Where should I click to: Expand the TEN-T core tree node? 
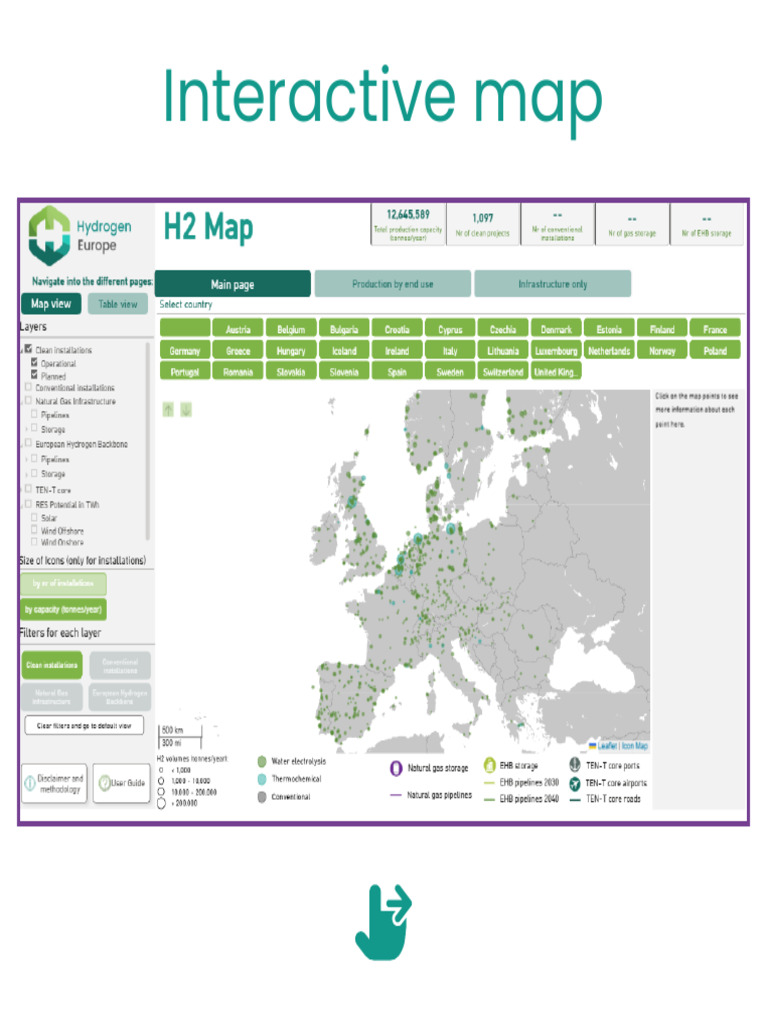pos(22,489)
